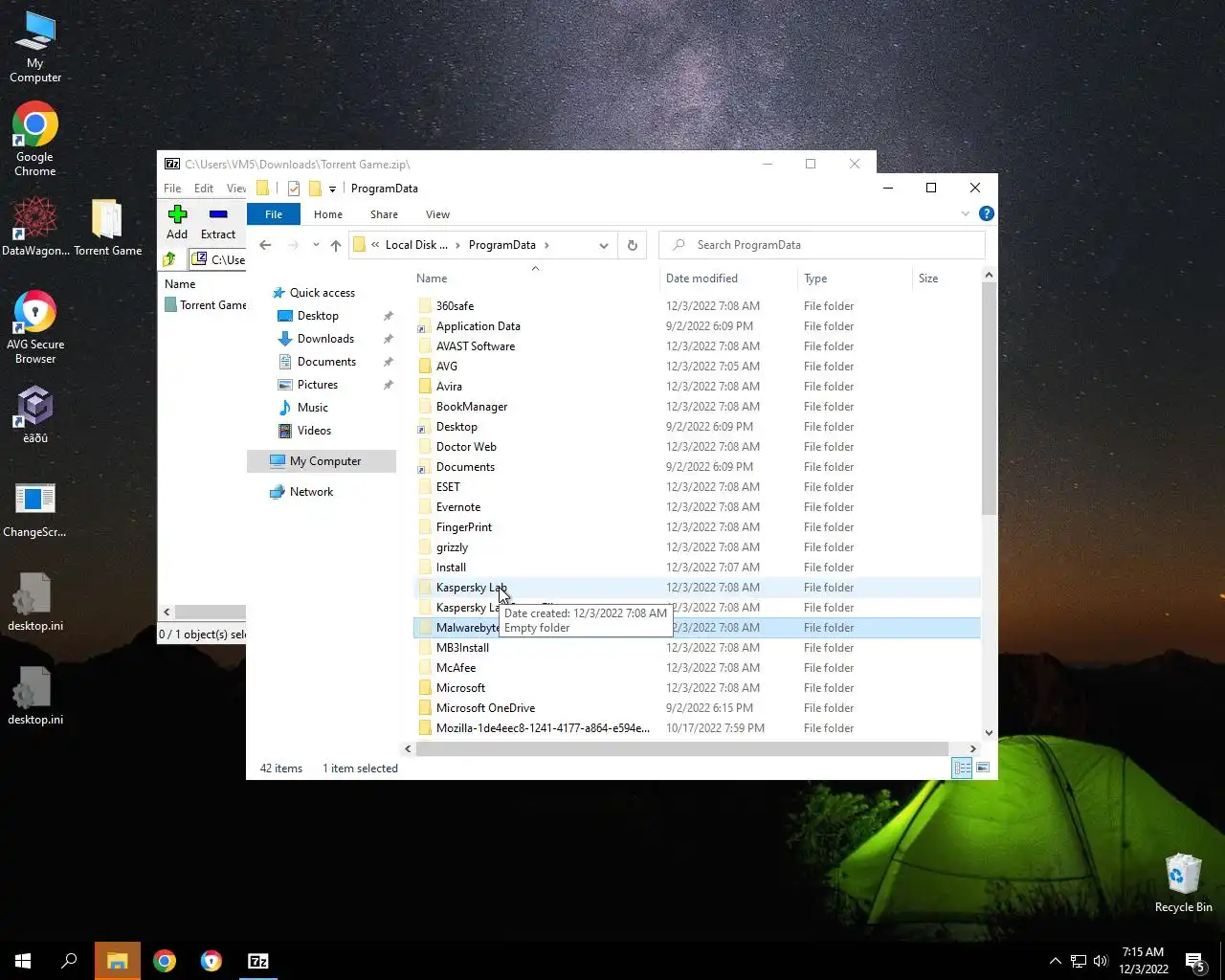Switch to large icons view layout
Image resolution: width=1225 pixels, height=980 pixels.
(983, 768)
